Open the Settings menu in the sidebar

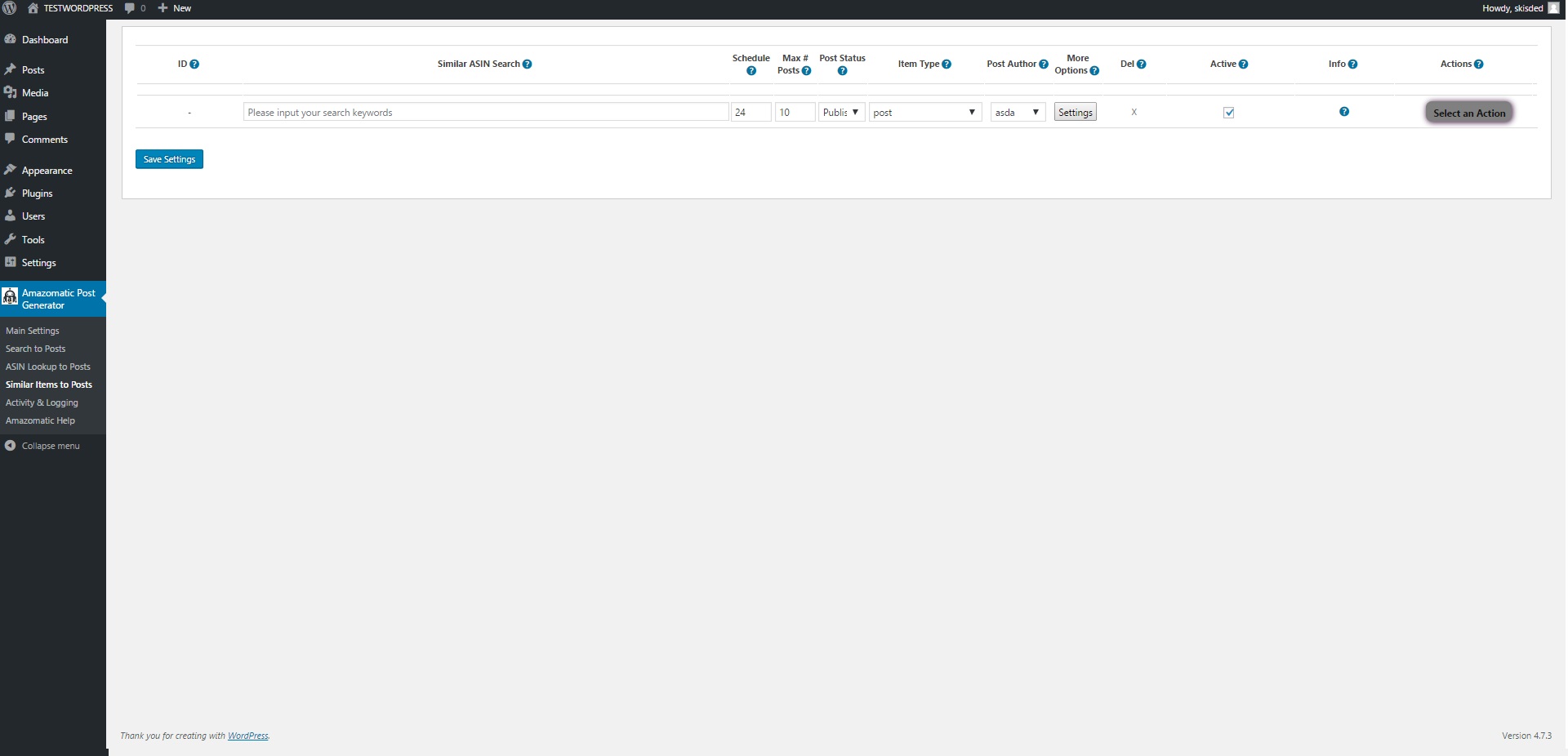[x=39, y=263]
